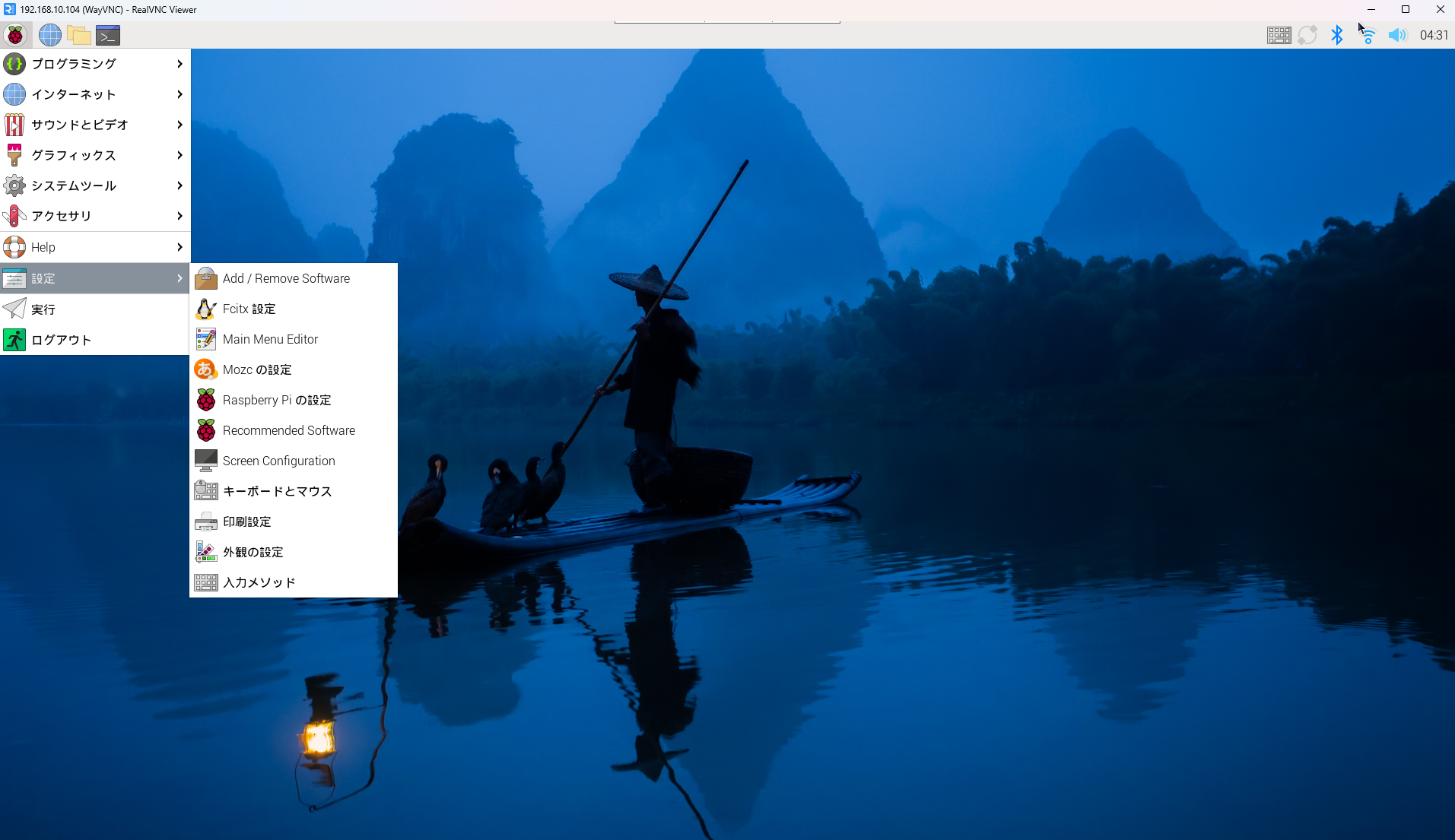This screenshot has height=840, width=1455.
Task: Launch Main Menu Editor
Action: 294,339
